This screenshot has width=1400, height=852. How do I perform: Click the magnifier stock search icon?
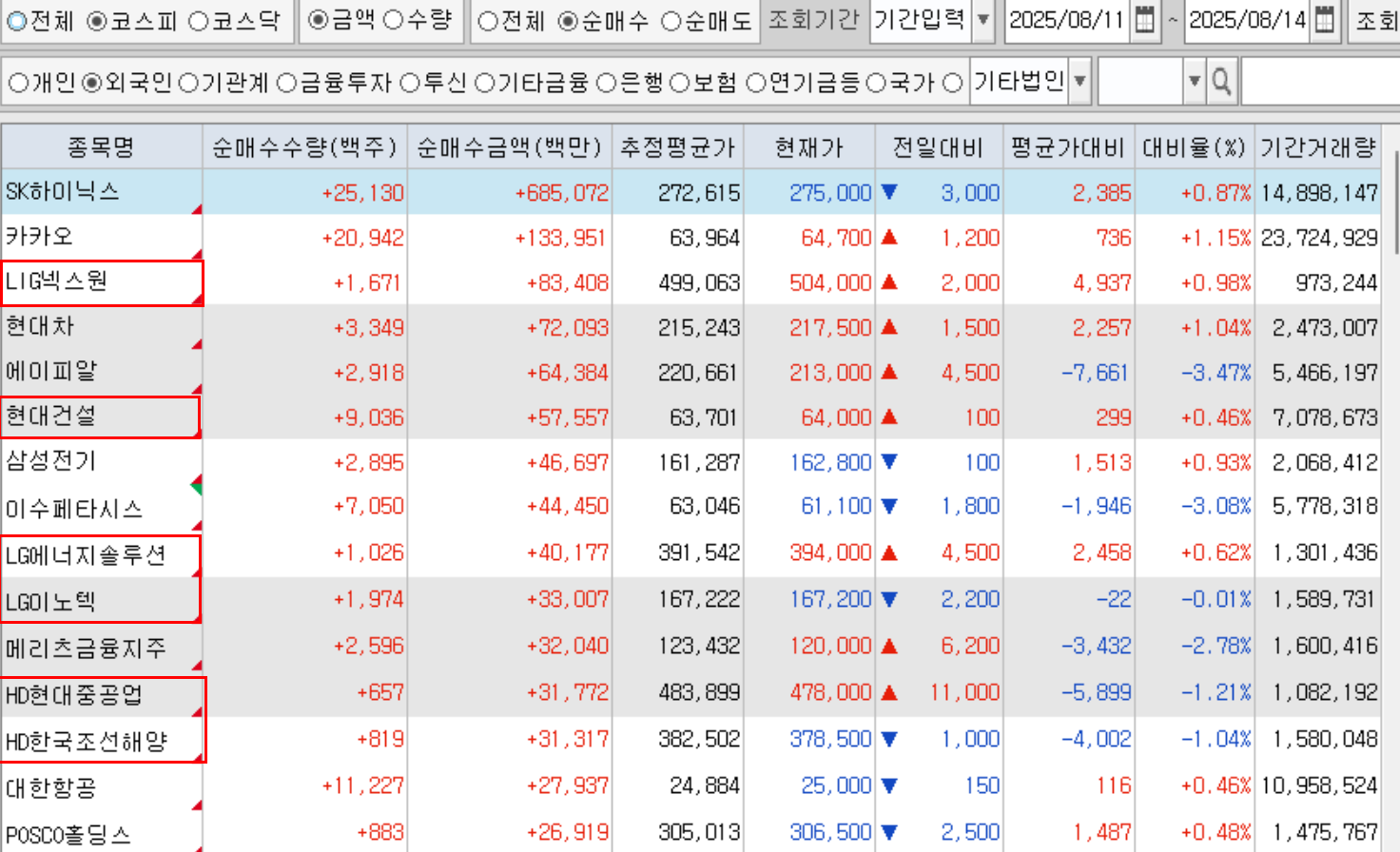point(1221,83)
